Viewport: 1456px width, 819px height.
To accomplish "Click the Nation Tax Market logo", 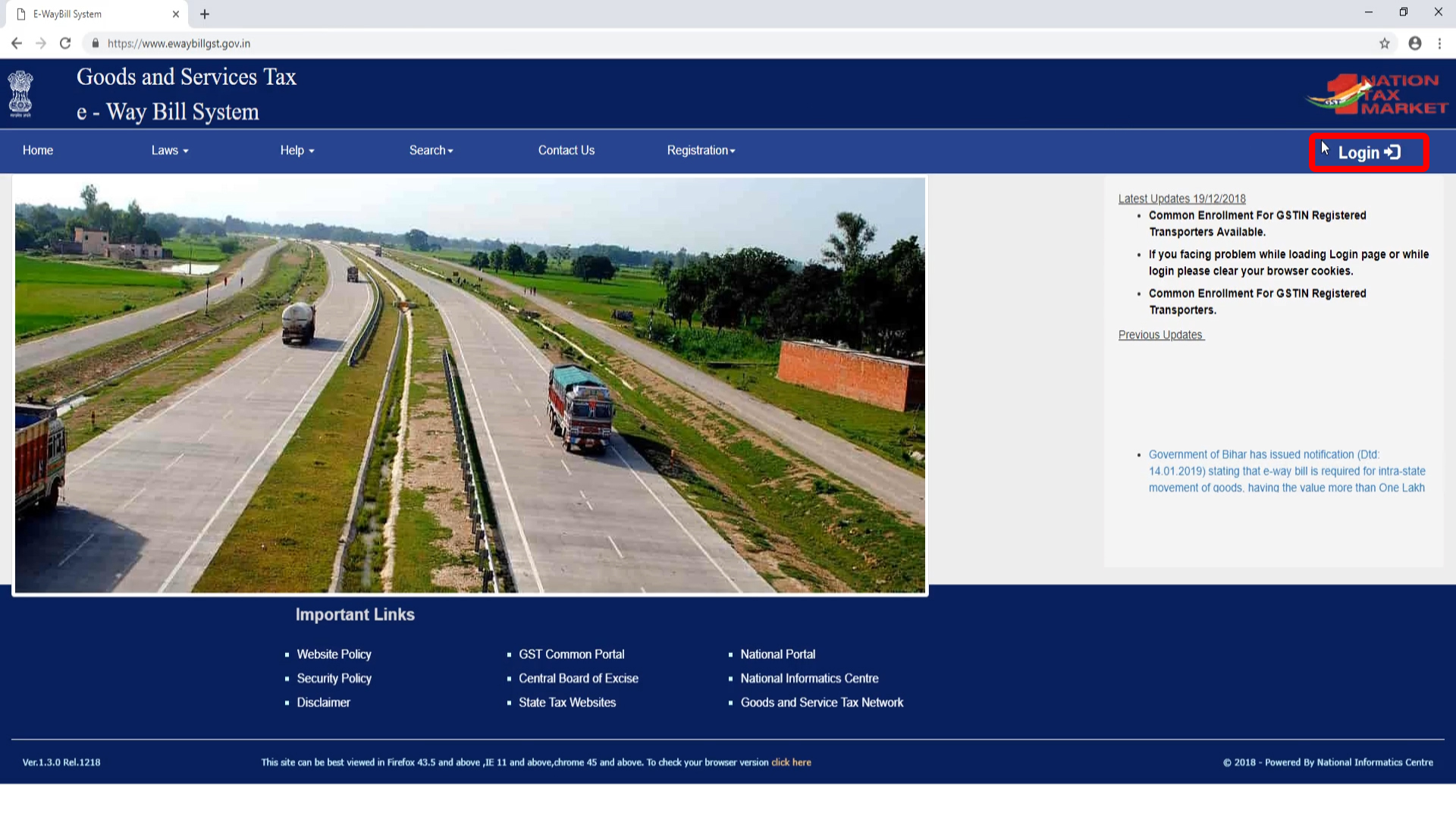I will click(1376, 94).
